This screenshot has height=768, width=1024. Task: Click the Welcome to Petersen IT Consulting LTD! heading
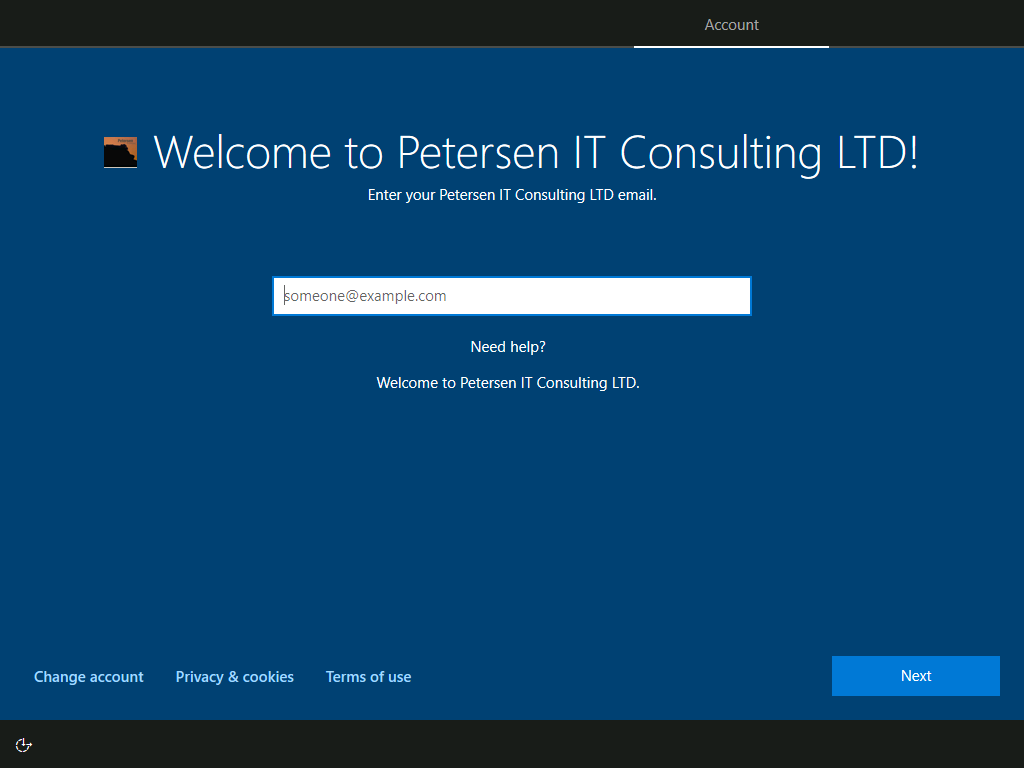tap(536, 153)
